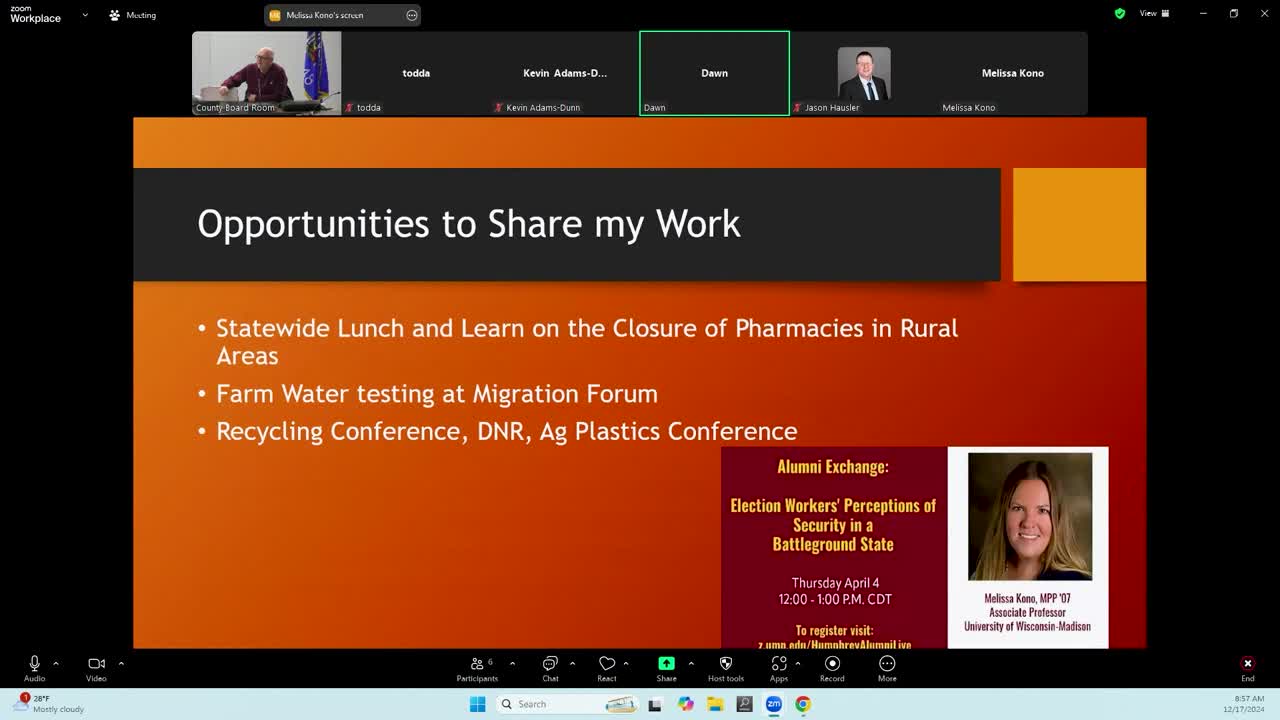Select County Board Room video thumbnail
Screen dimensions: 1280x720
[x=266, y=73]
